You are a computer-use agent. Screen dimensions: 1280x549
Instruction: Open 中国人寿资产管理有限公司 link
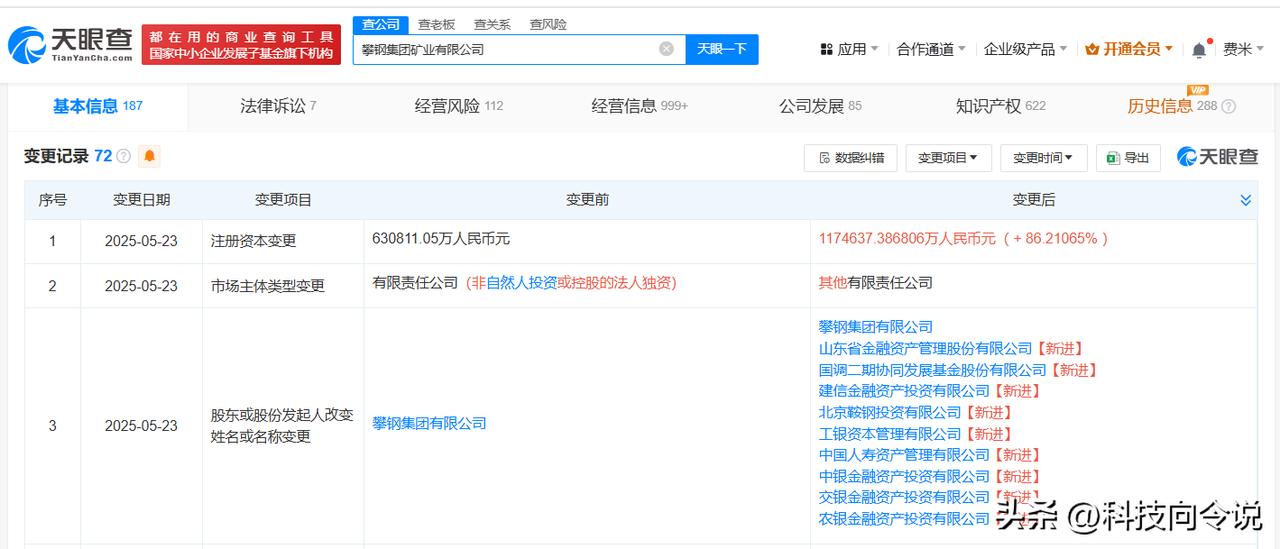[x=904, y=455]
